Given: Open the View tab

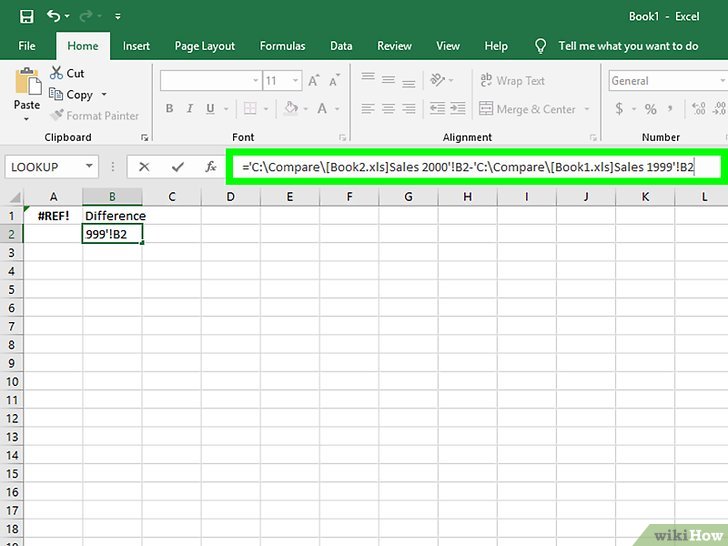Looking at the screenshot, I should click(x=448, y=46).
